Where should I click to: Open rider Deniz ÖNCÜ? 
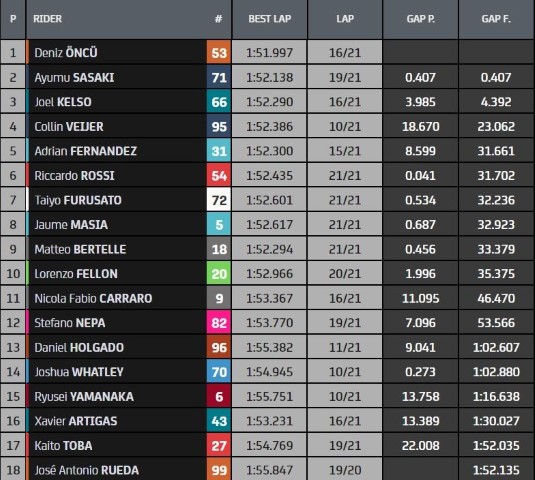[x=66, y=53]
